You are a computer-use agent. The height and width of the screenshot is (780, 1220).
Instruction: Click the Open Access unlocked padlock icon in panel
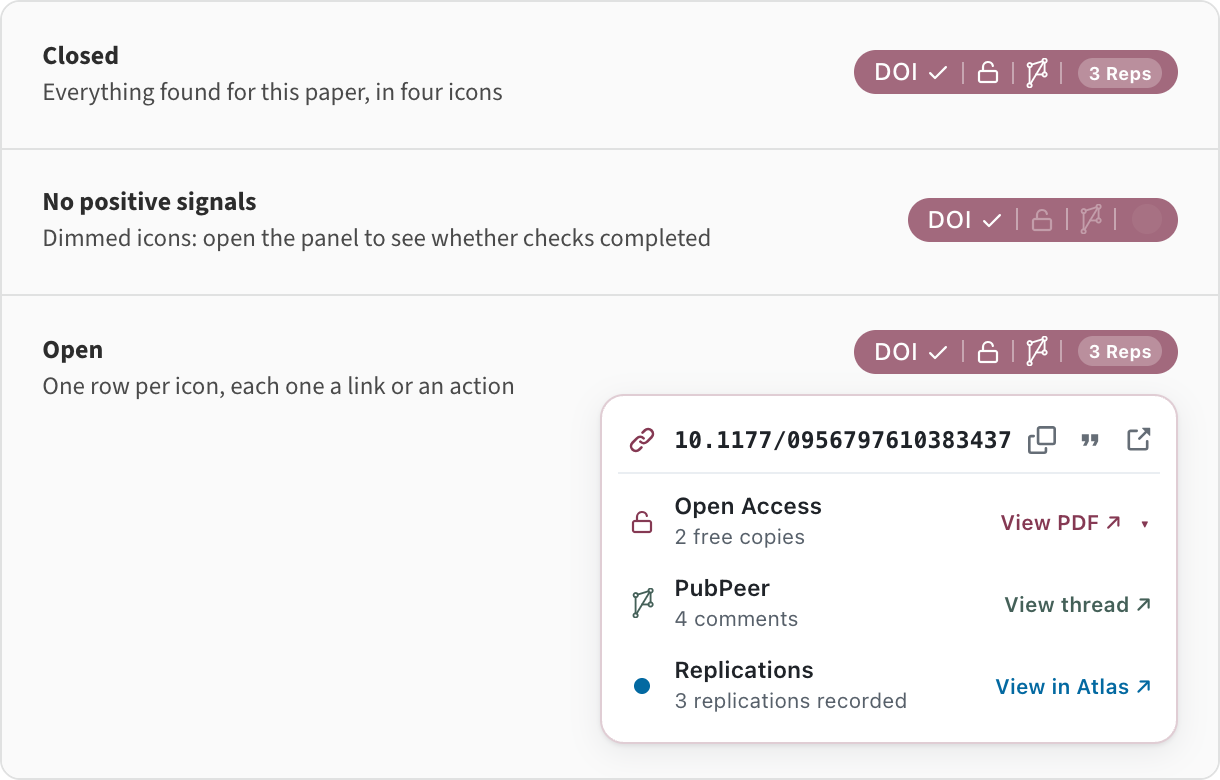[x=642, y=522]
